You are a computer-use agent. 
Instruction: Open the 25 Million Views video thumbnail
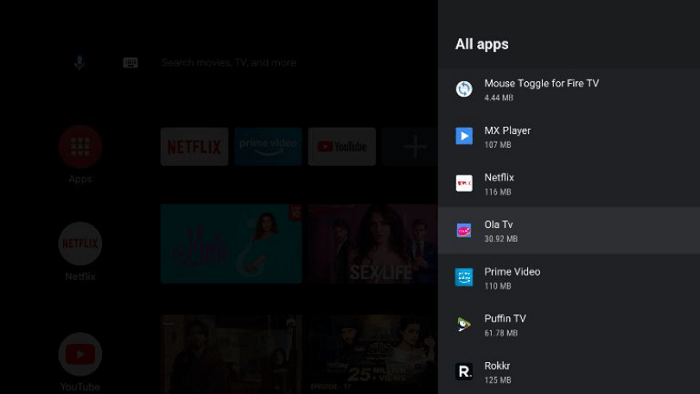click(373, 354)
